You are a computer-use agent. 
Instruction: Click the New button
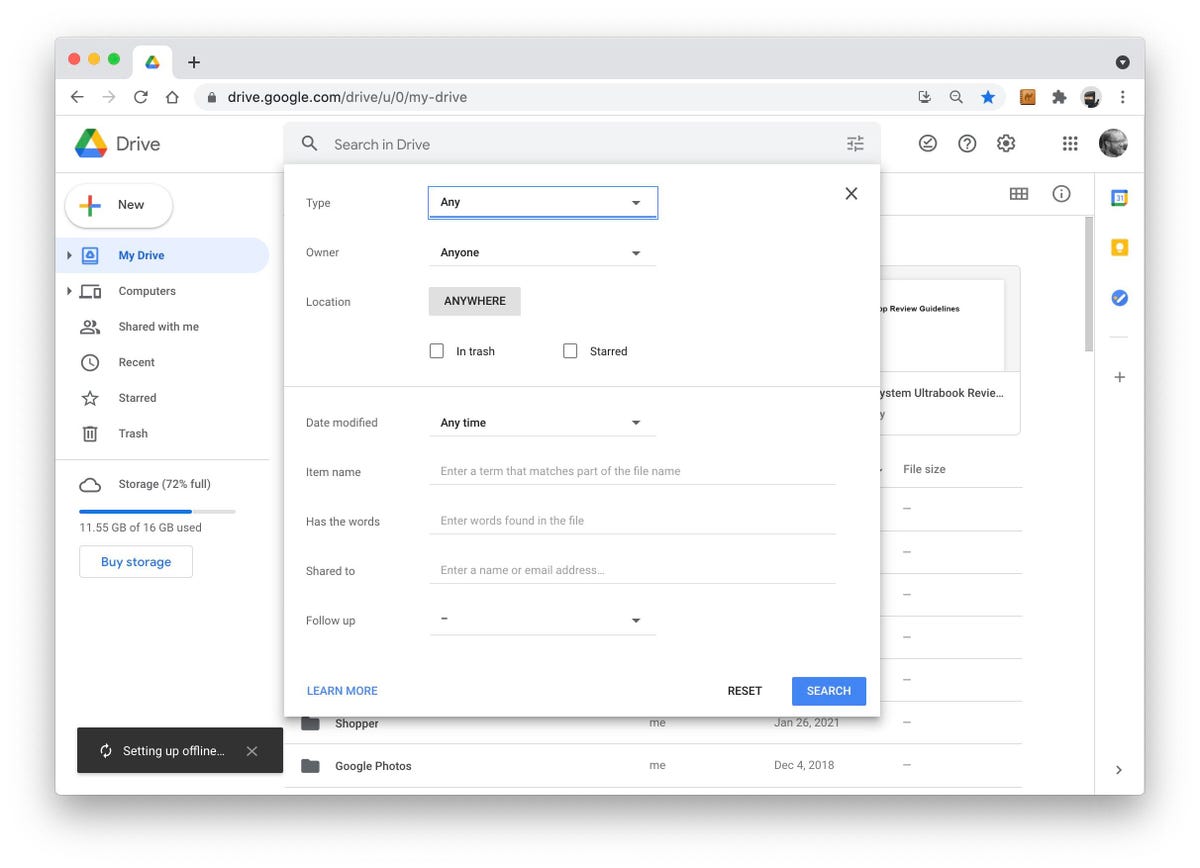(x=119, y=205)
